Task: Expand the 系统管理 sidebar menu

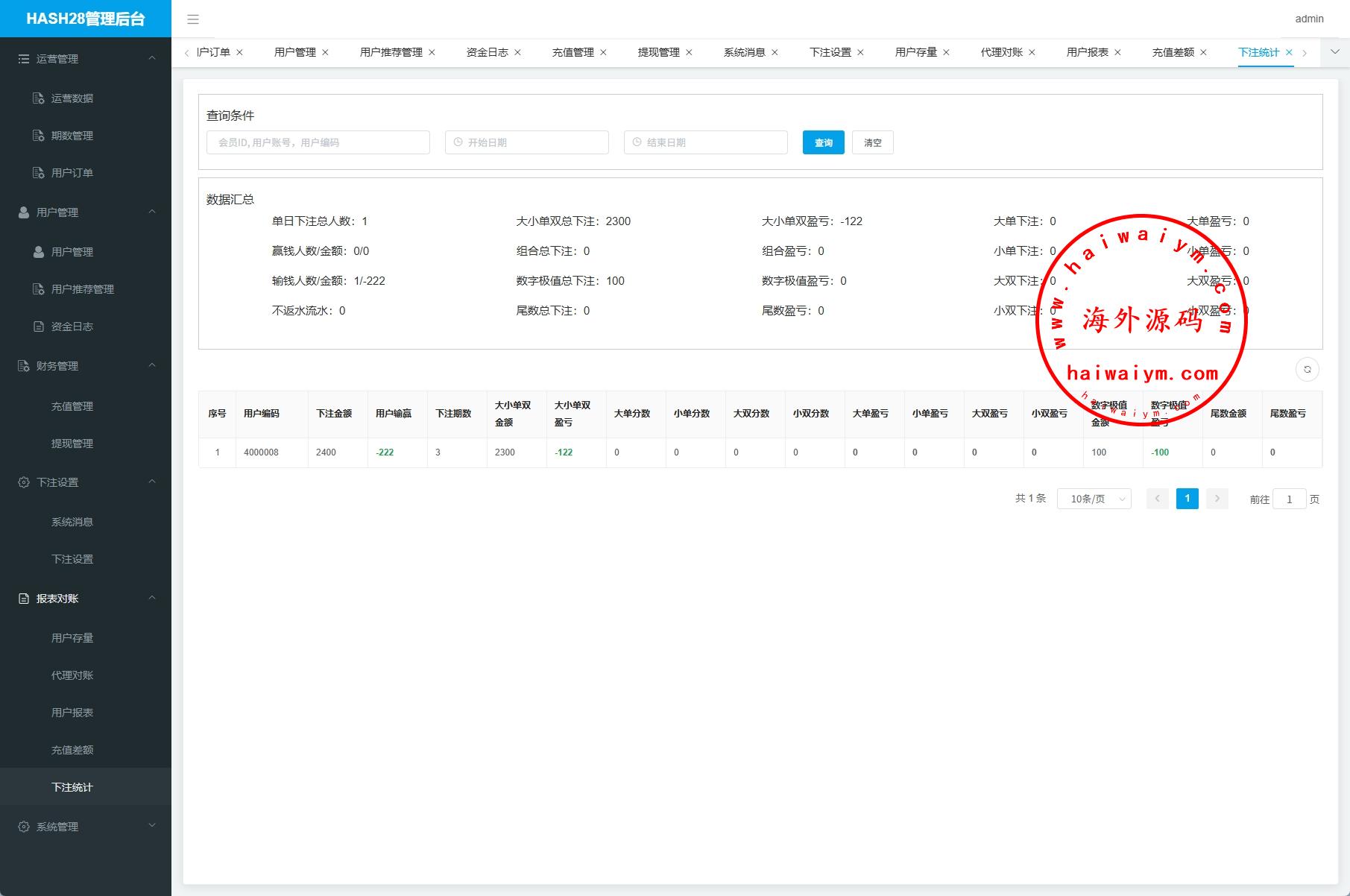Action: pos(86,826)
